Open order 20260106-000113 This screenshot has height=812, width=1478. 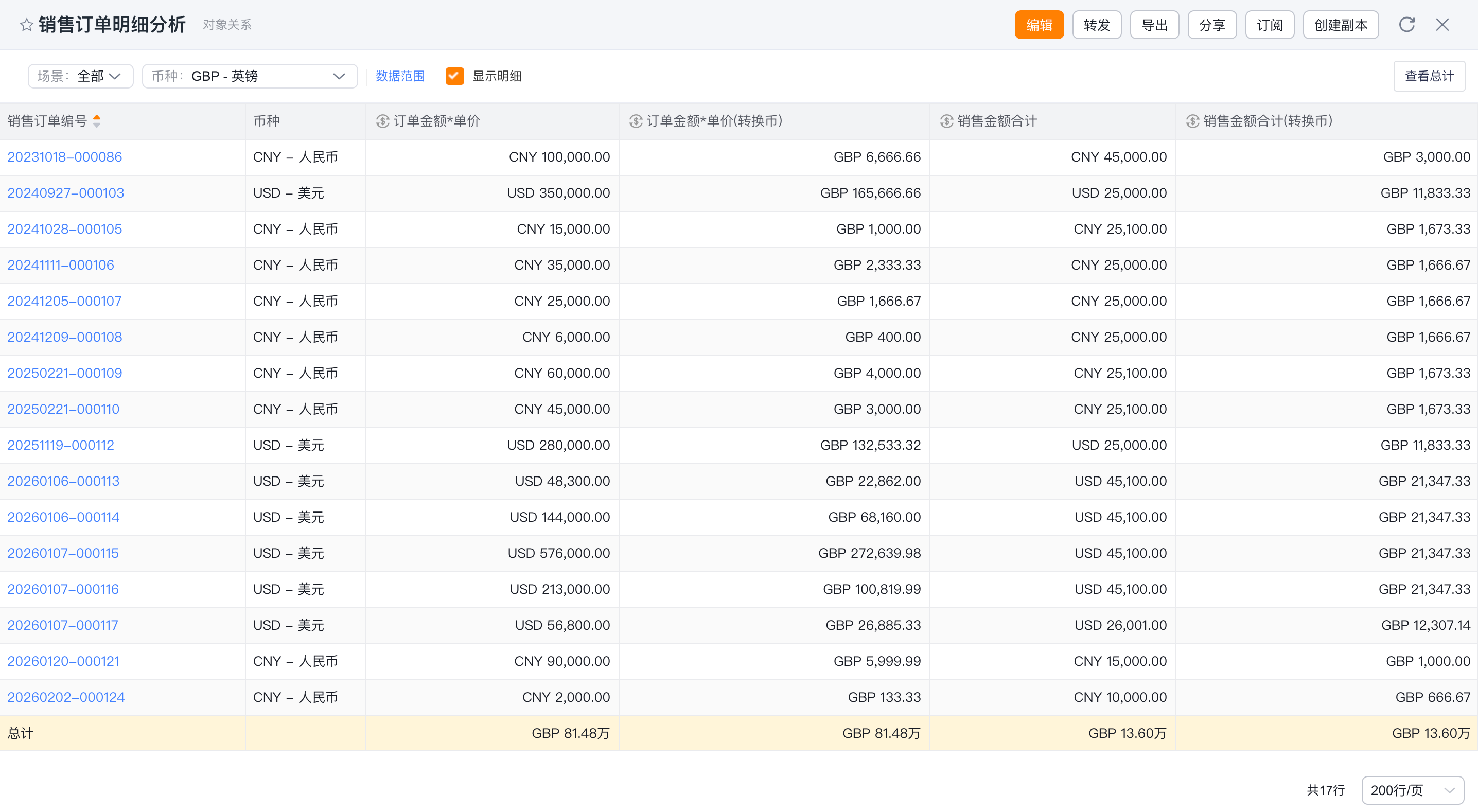[x=64, y=481]
